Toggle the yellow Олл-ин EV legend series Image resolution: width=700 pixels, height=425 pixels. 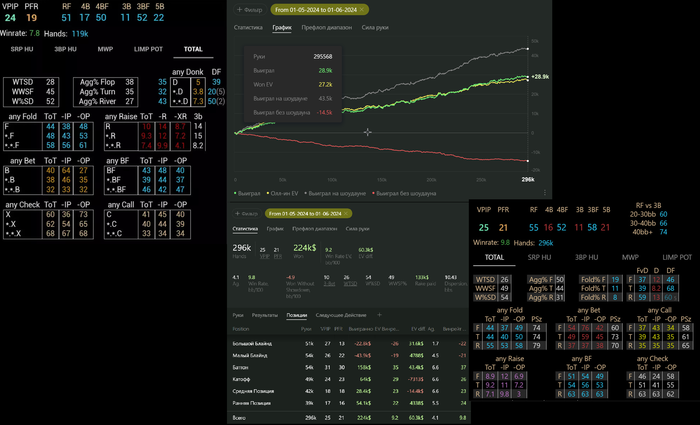[283, 193]
